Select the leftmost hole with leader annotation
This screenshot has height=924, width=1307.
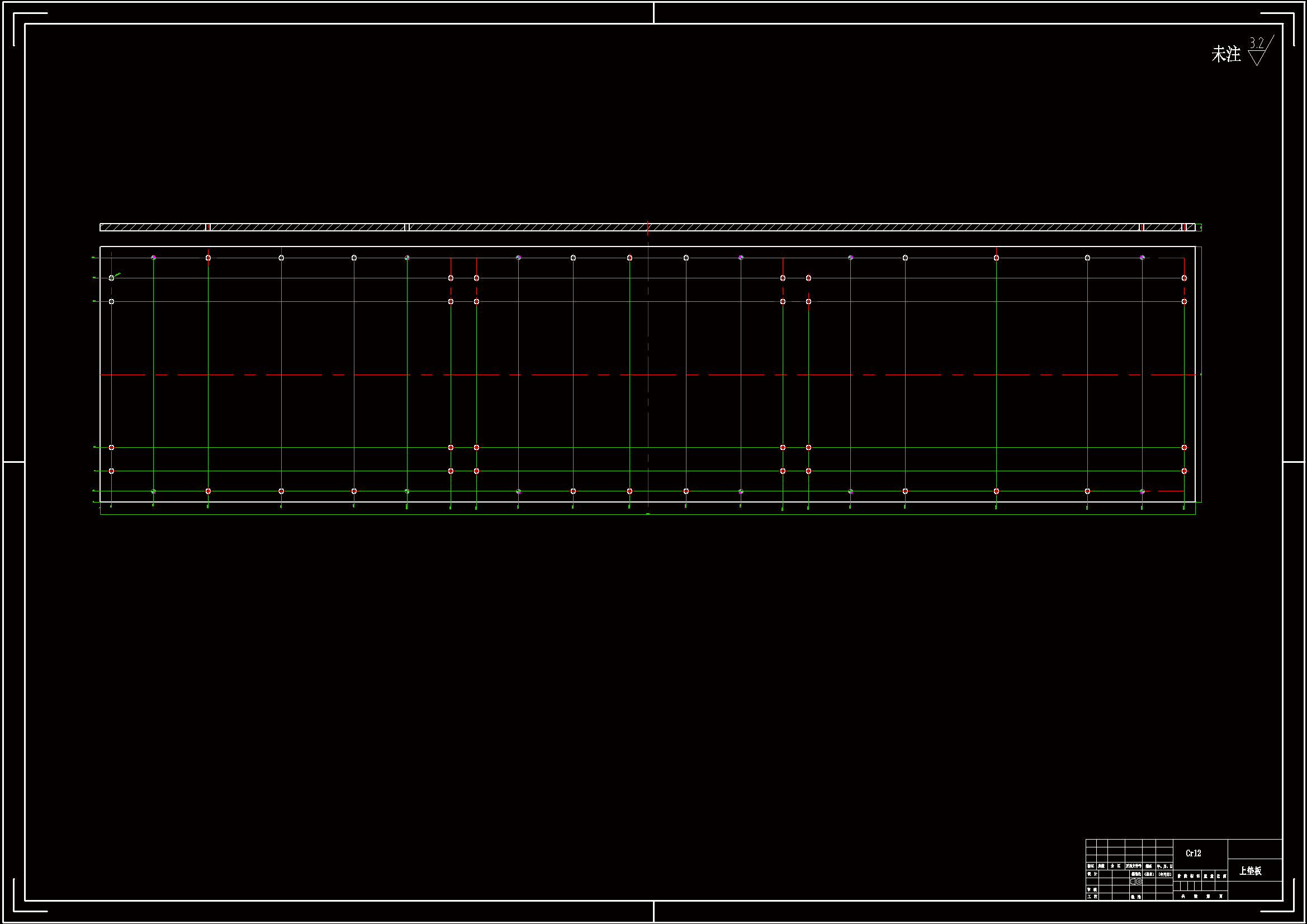click(112, 278)
